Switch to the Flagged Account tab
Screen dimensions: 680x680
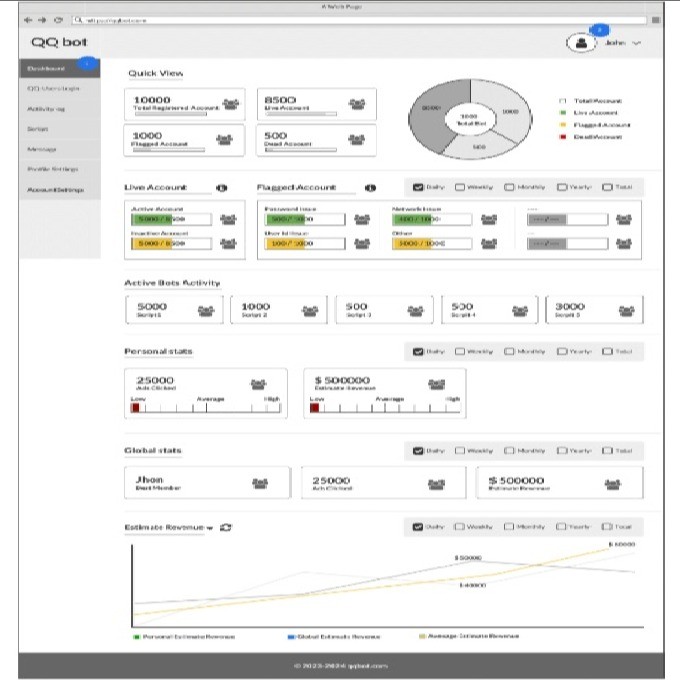(x=295, y=187)
